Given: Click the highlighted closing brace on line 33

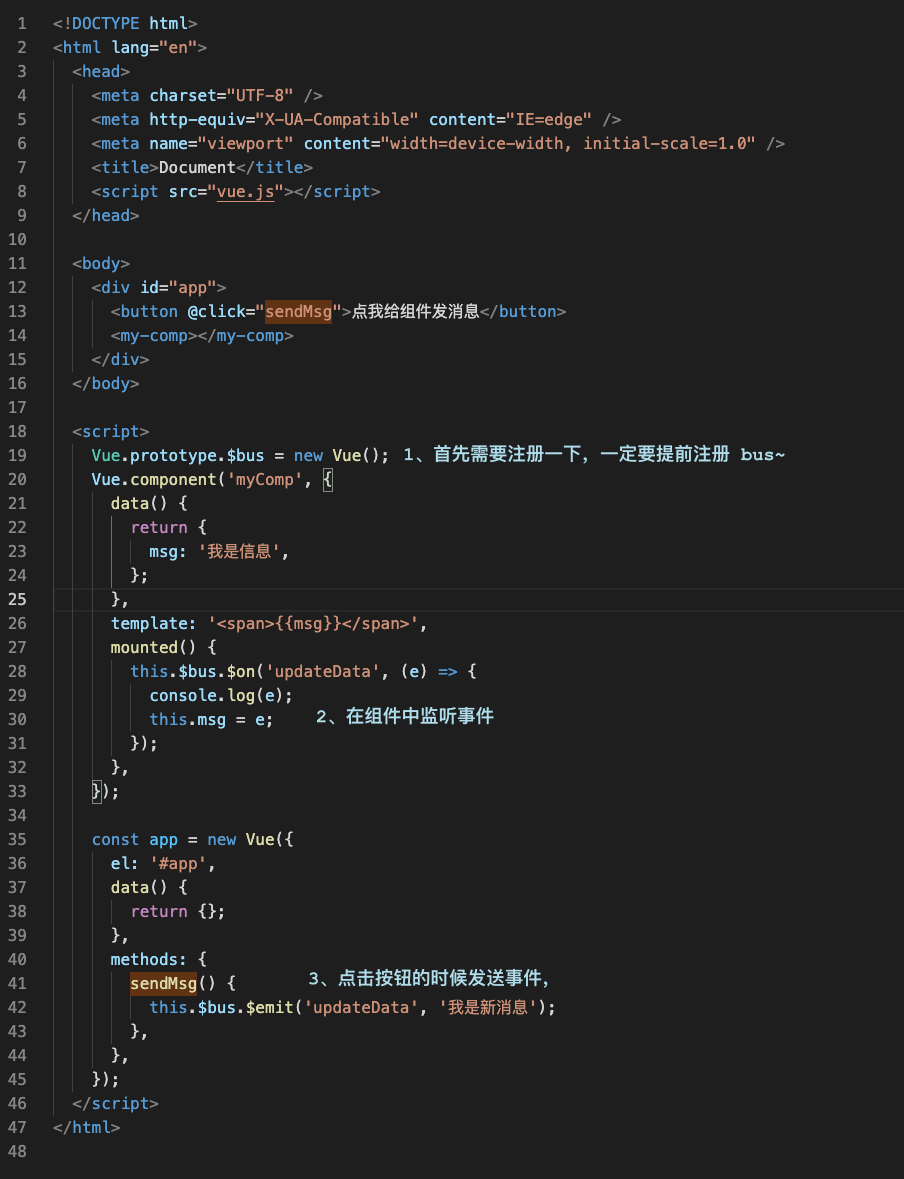Looking at the screenshot, I should tap(96, 791).
